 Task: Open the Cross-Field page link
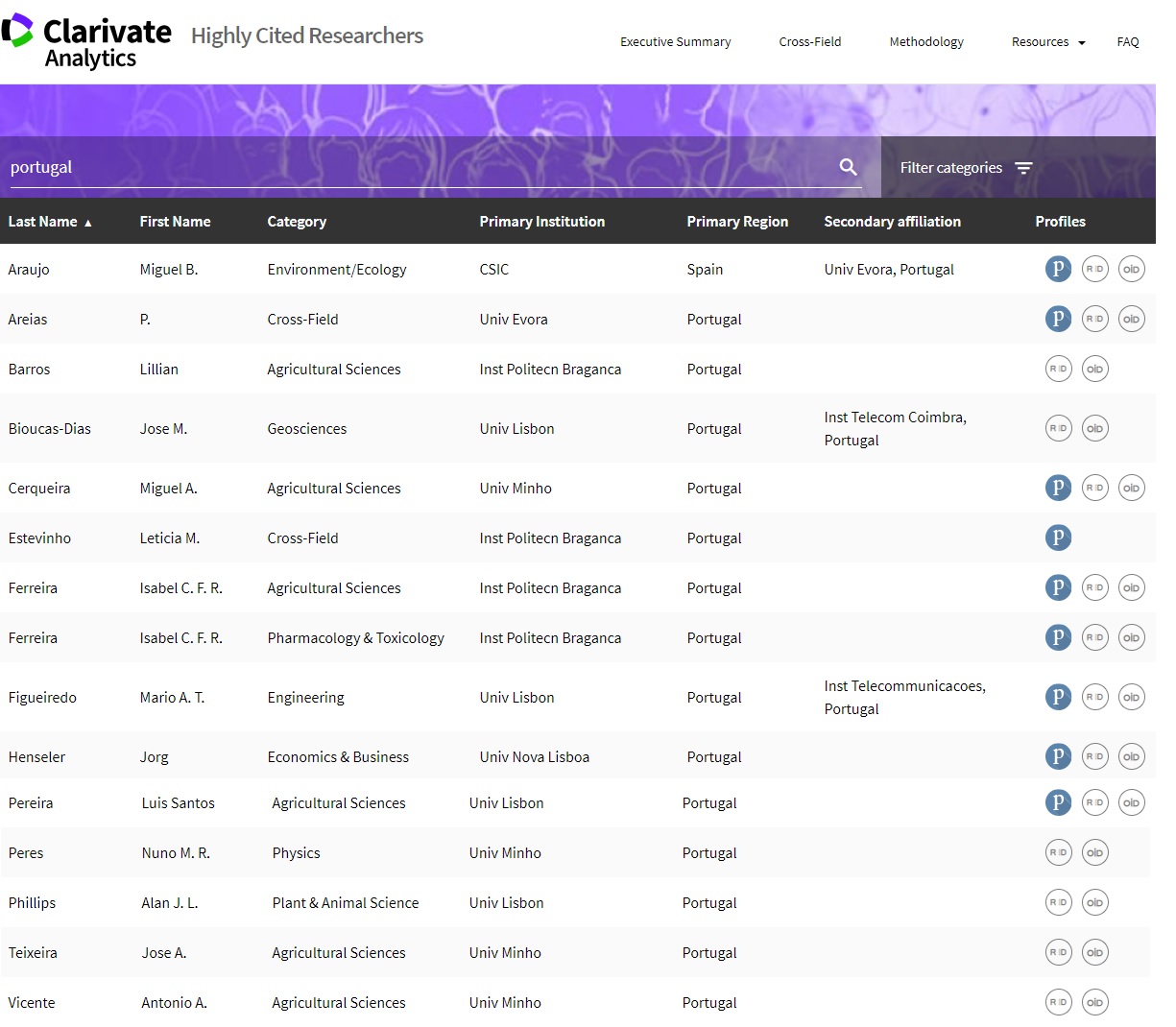coord(809,42)
